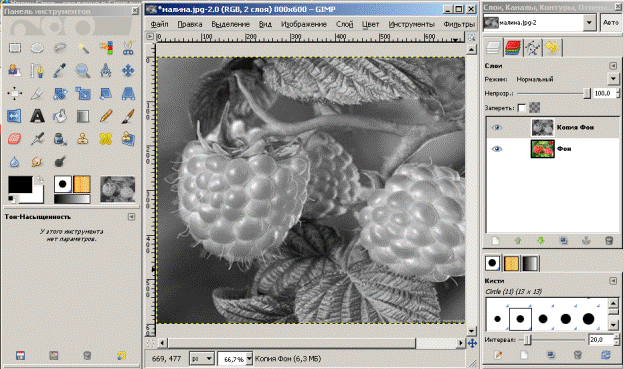Viewport: 624px width, 369px height.
Task: Select the Ink tool
Action: pos(60,139)
